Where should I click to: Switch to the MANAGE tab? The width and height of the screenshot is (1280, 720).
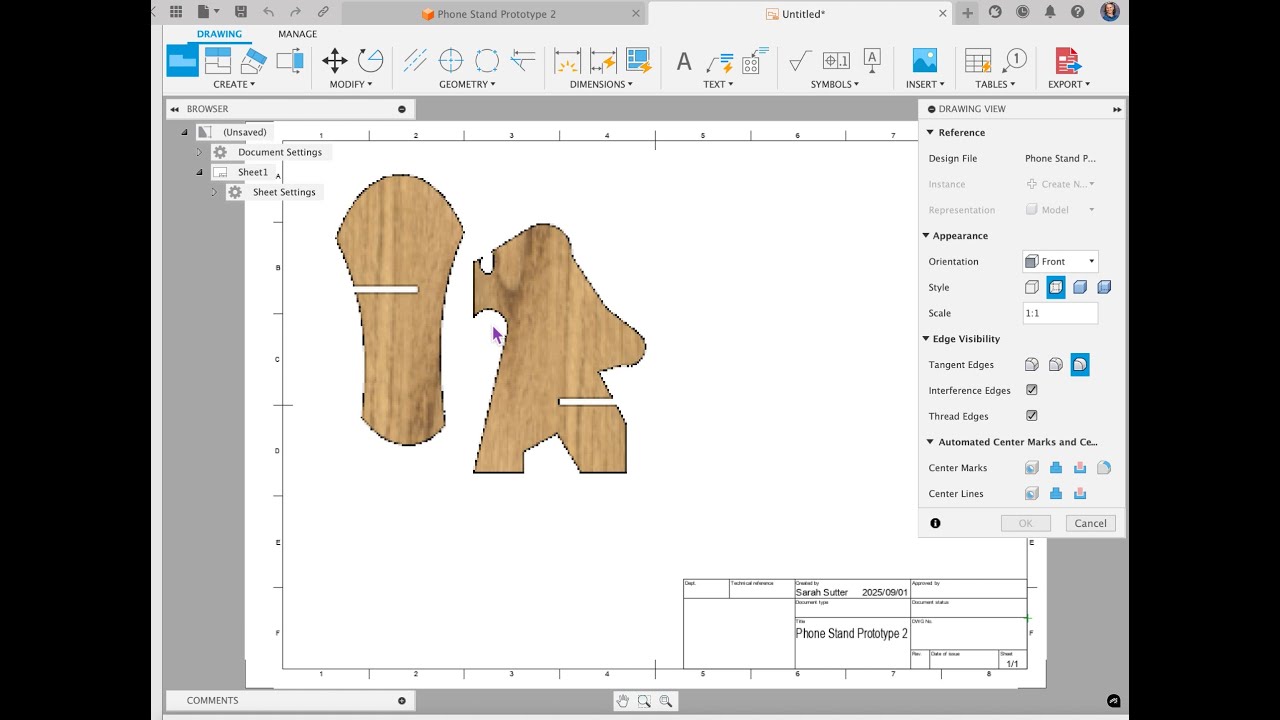[x=297, y=34]
